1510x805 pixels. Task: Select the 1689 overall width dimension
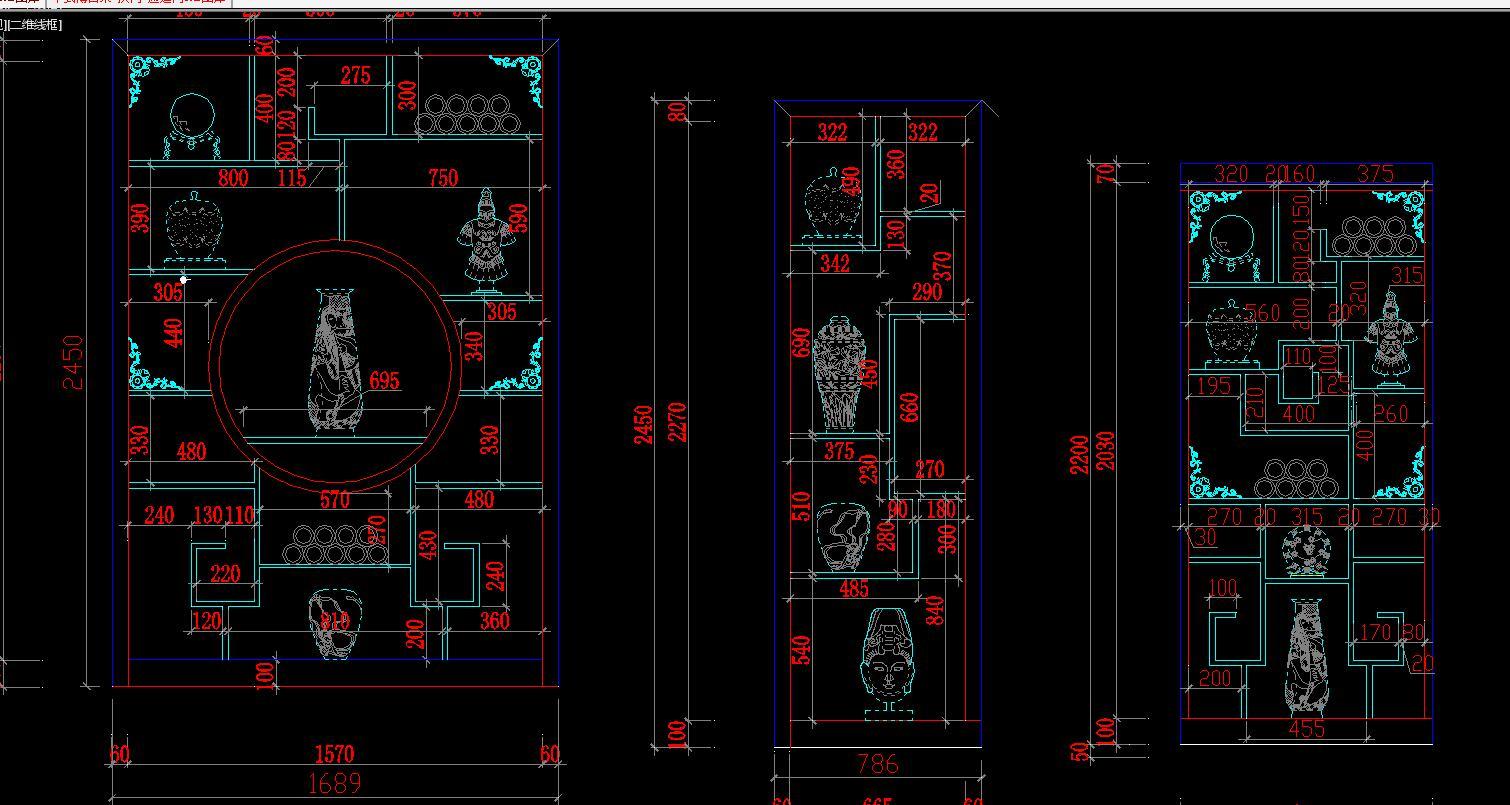coord(334,783)
